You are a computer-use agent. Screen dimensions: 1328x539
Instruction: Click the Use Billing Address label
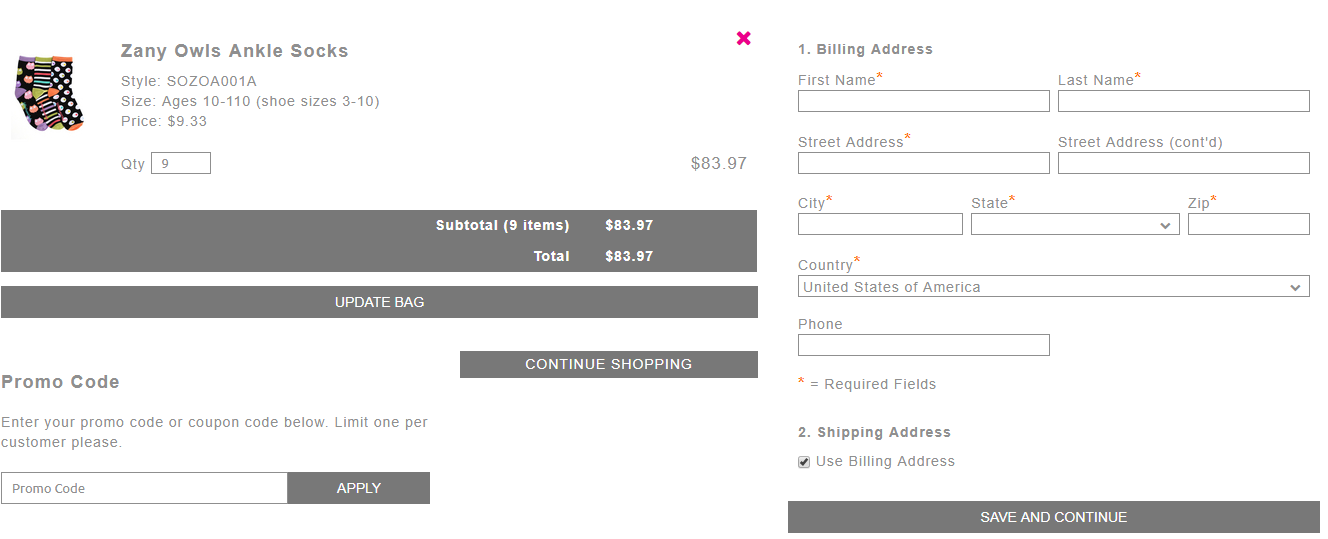[x=885, y=461]
